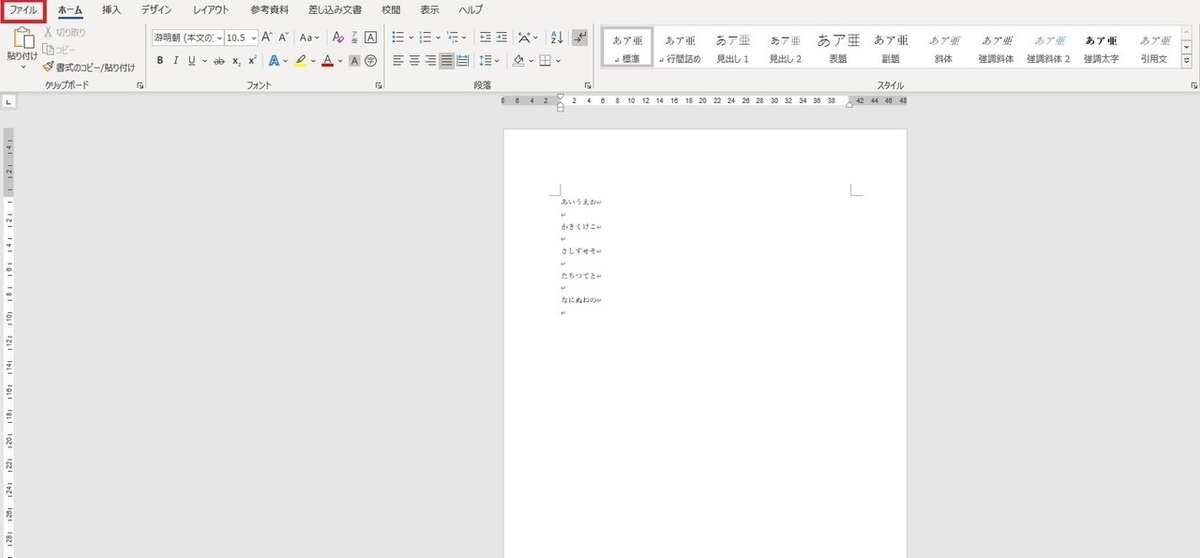Open underline style dropdown arrow
The width and height of the screenshot is (1200, 558).
coord(204,60)
